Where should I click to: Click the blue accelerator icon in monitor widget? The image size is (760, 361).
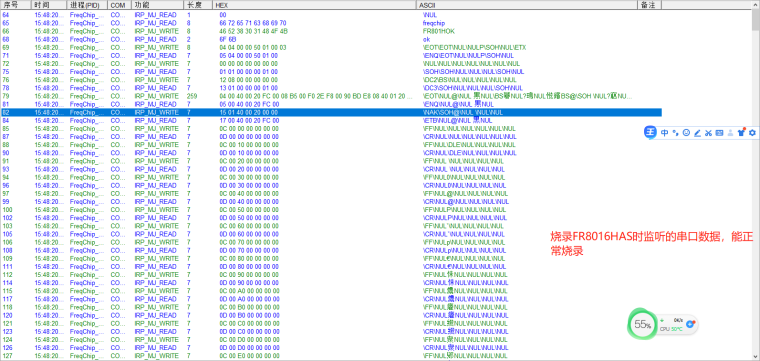pyautogui.click(x=691, y=324)
